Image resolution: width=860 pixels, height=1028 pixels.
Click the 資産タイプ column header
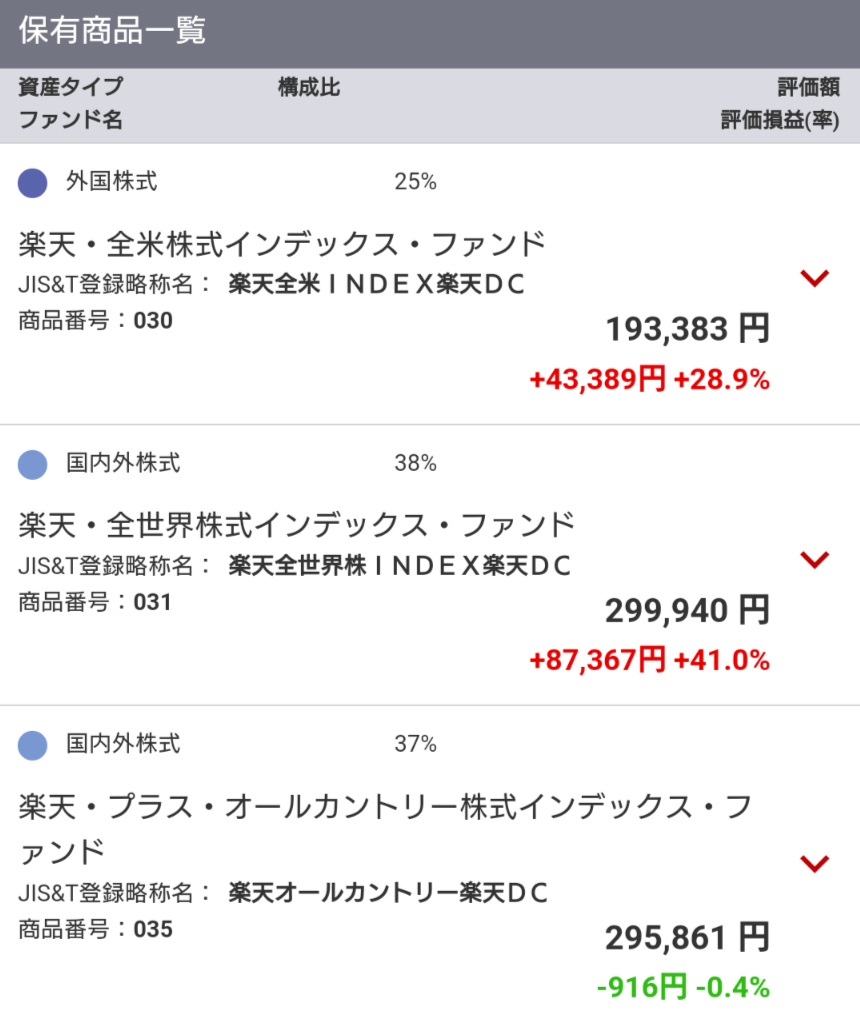pos(71,88)
